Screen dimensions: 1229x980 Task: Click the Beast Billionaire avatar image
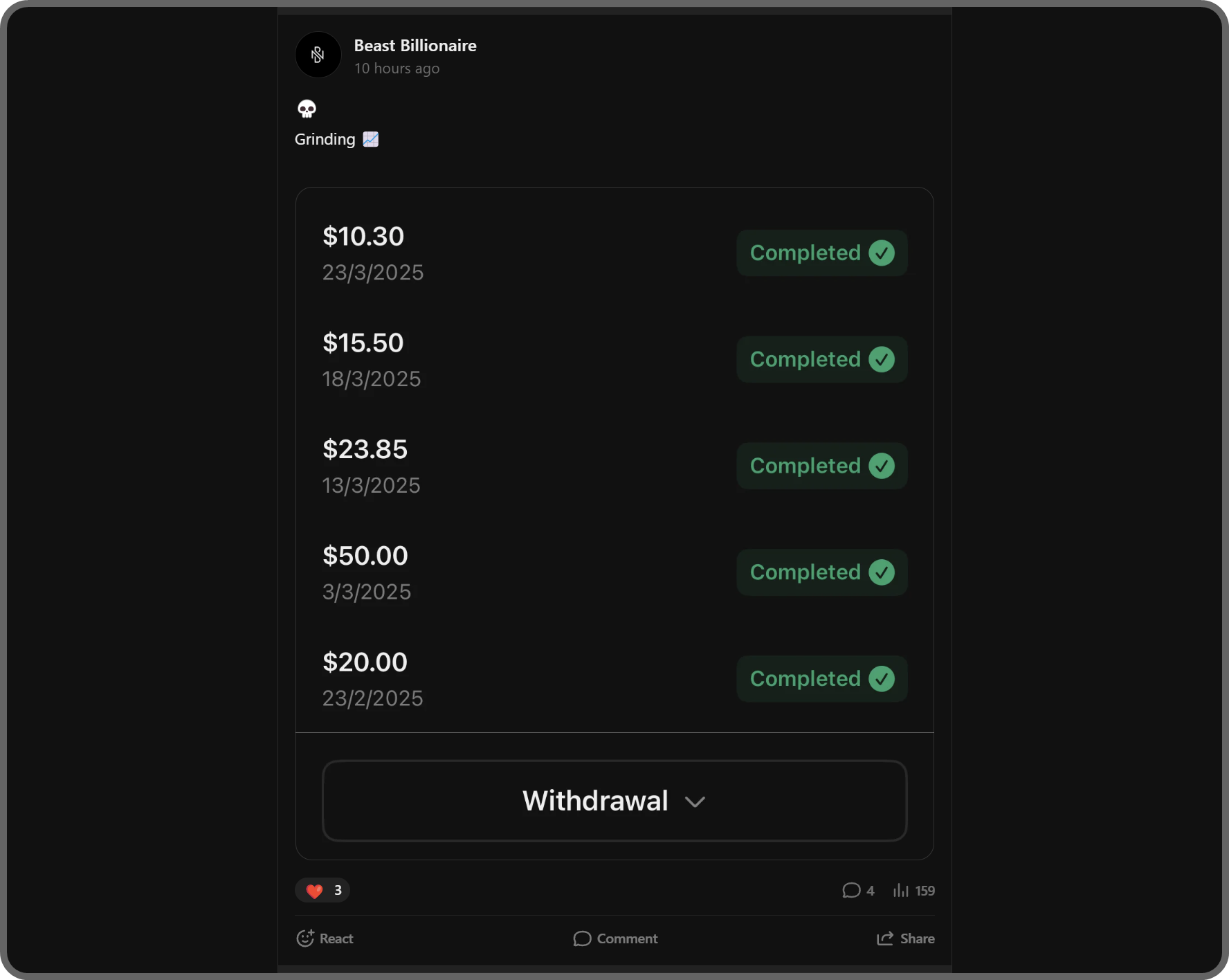tap(318, 55)
